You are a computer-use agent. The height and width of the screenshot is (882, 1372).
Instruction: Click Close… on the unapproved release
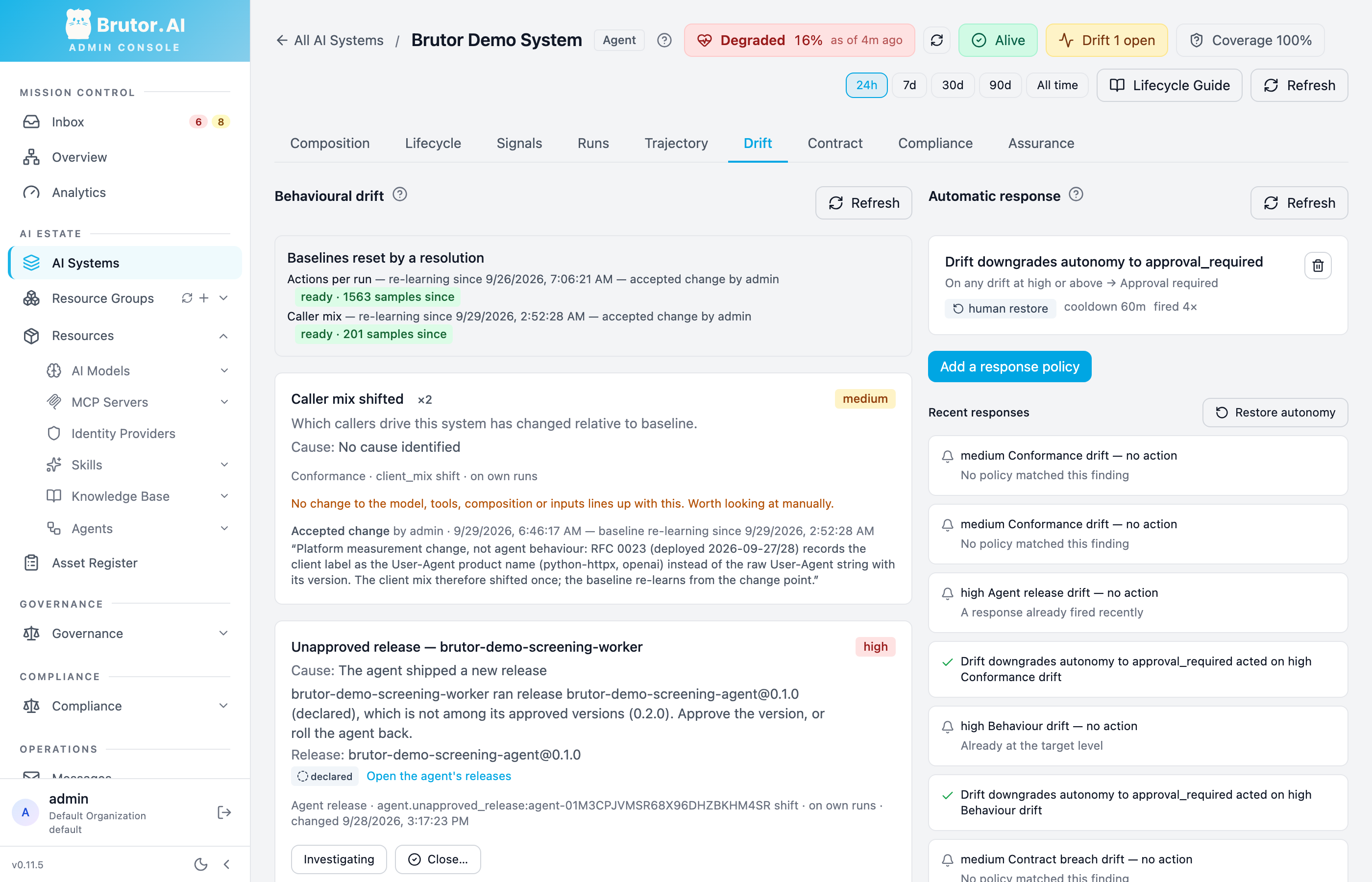pyautogui.click(x=438, y=859)
